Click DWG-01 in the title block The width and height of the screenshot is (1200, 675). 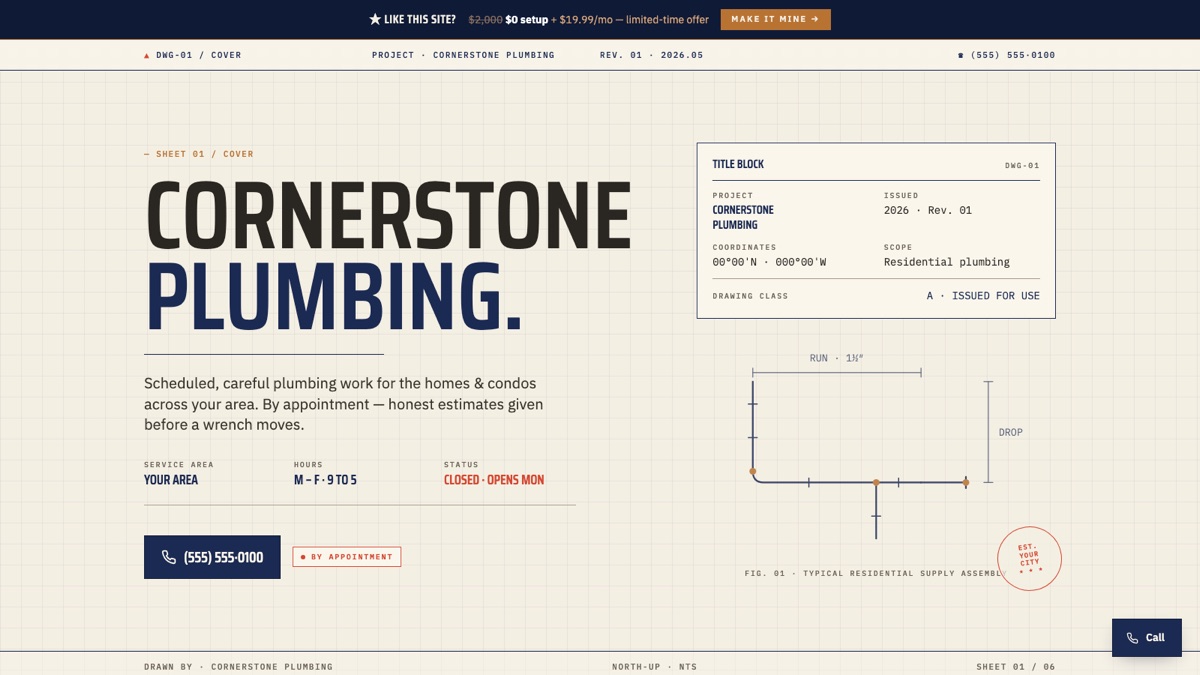pyautogui.click(x=1022, y=166)
